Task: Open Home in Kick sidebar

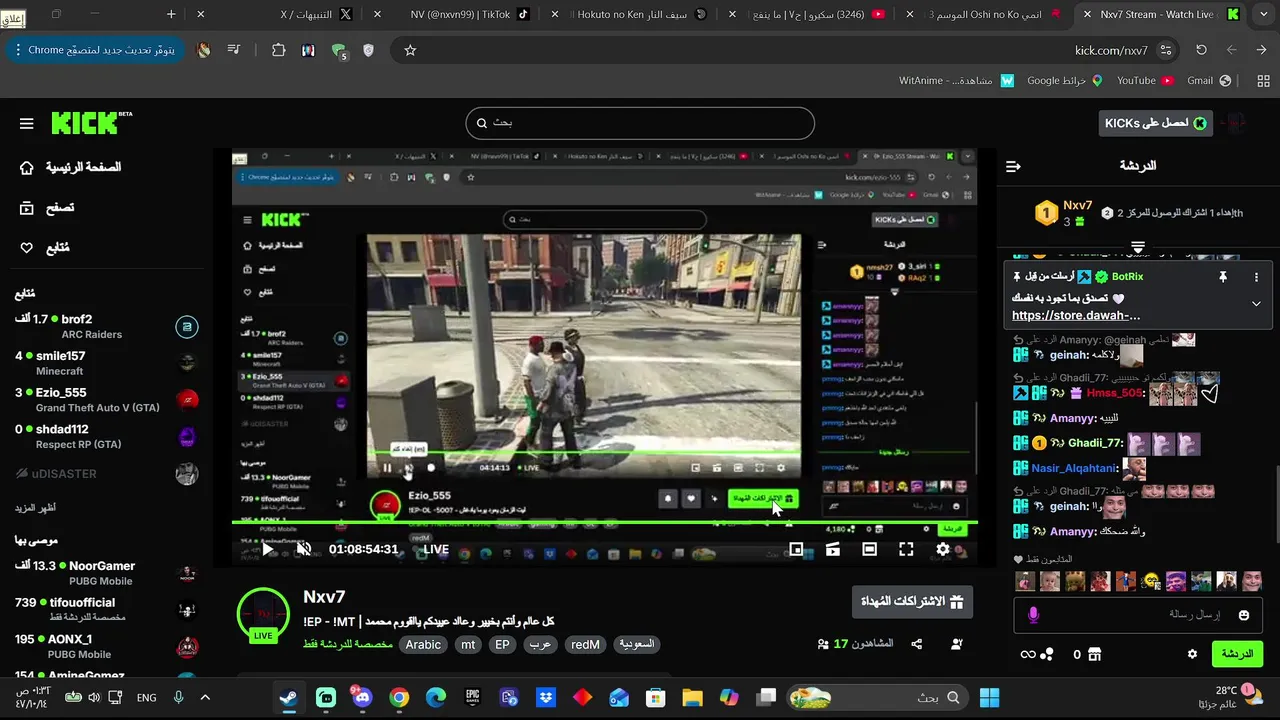Action: click(x=70, y=168)
